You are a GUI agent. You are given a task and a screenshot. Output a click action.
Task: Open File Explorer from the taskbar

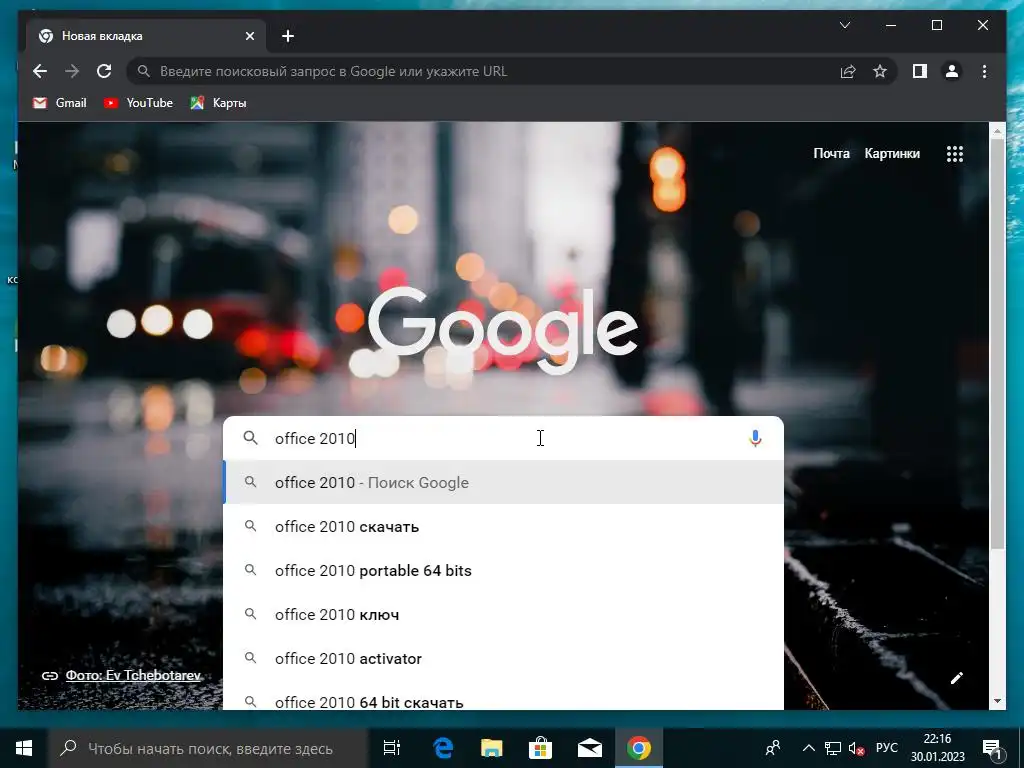492,748
